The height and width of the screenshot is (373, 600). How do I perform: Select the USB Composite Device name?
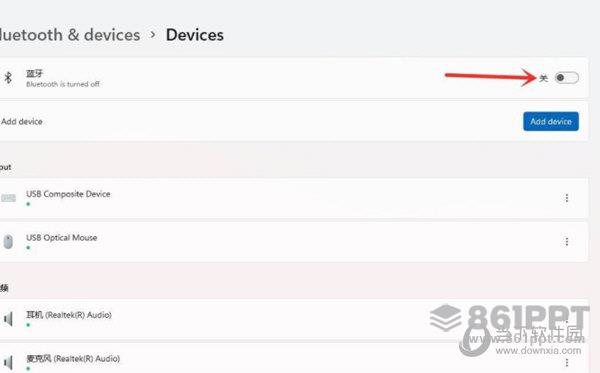click(x=68, y=194)
